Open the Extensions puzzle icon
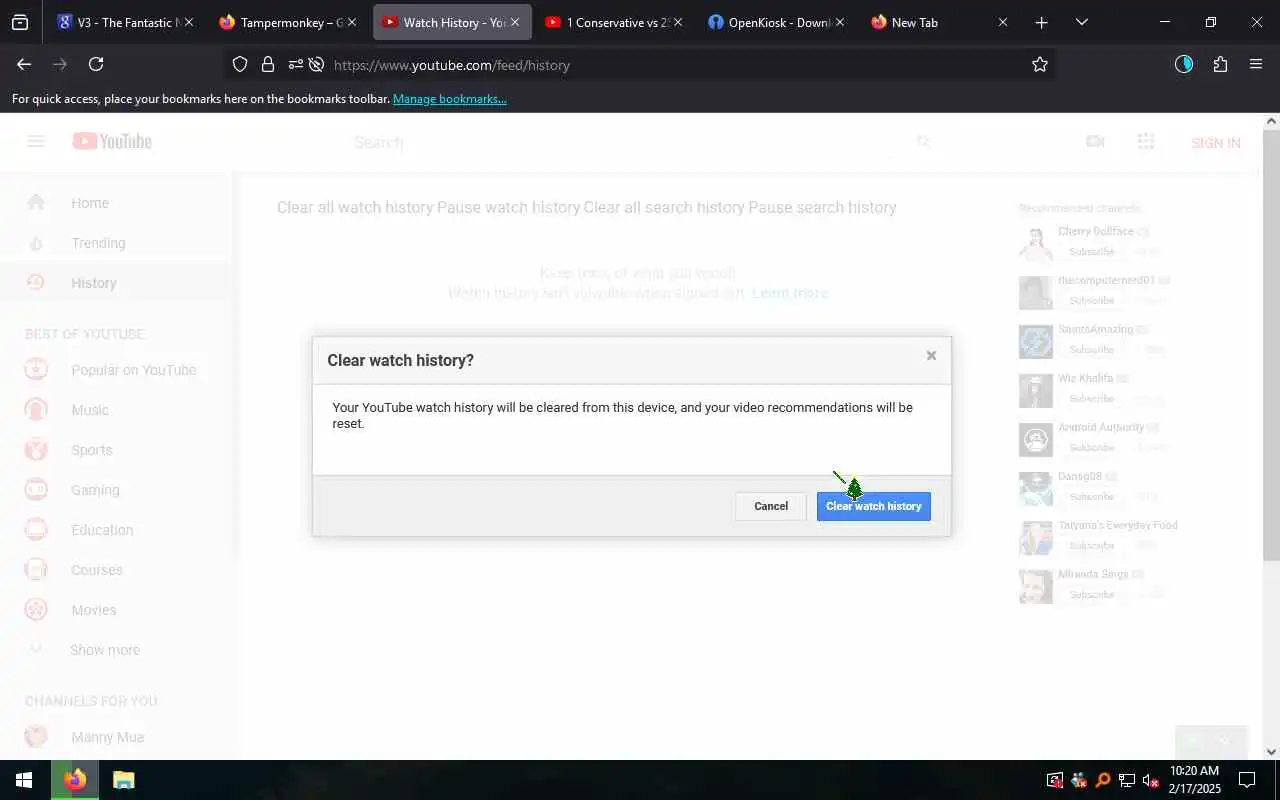Image resolution: width=1280 pixels, height=800 pixels. tap(1220, 64)
